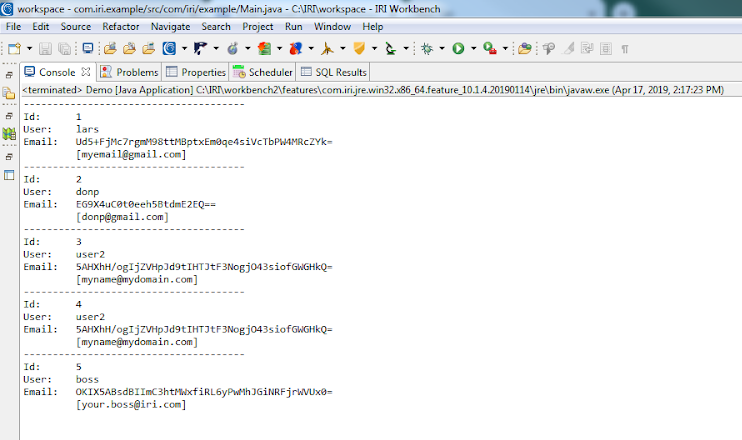Image resolution: width=742 pixels, height=440 pixels.
Task: Open dropdown next to the globe icon
Action: click(x=247, y=48)
